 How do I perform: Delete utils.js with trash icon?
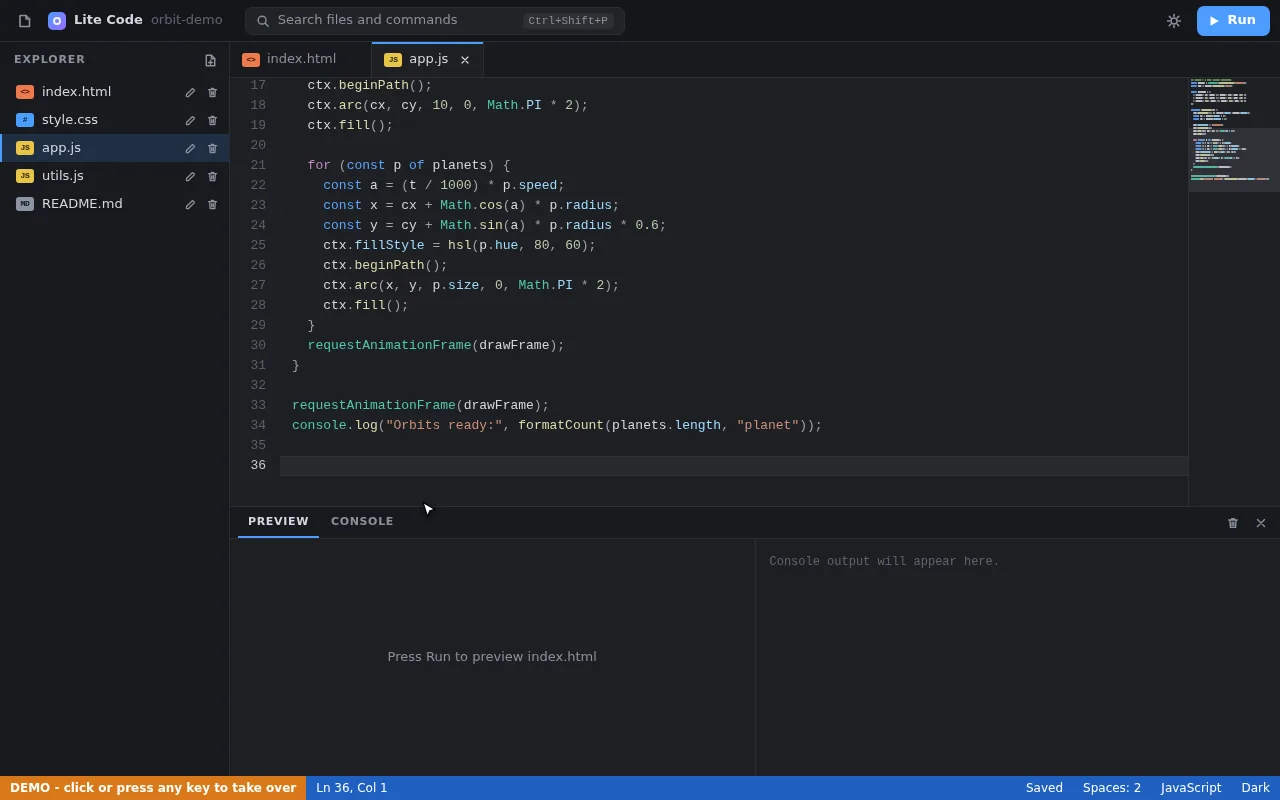tap(212, 176)
